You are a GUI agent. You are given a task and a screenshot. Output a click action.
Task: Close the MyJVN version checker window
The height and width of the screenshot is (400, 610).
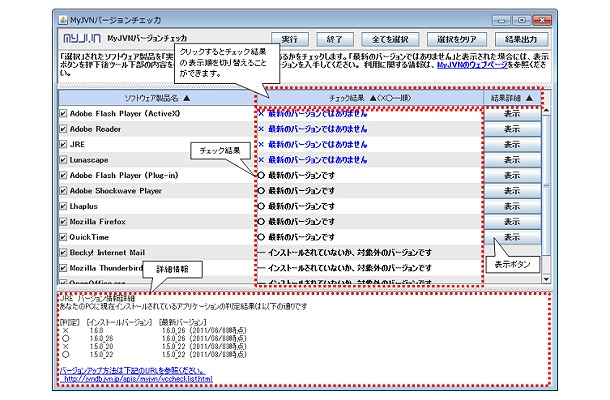(x=542, y=20)
